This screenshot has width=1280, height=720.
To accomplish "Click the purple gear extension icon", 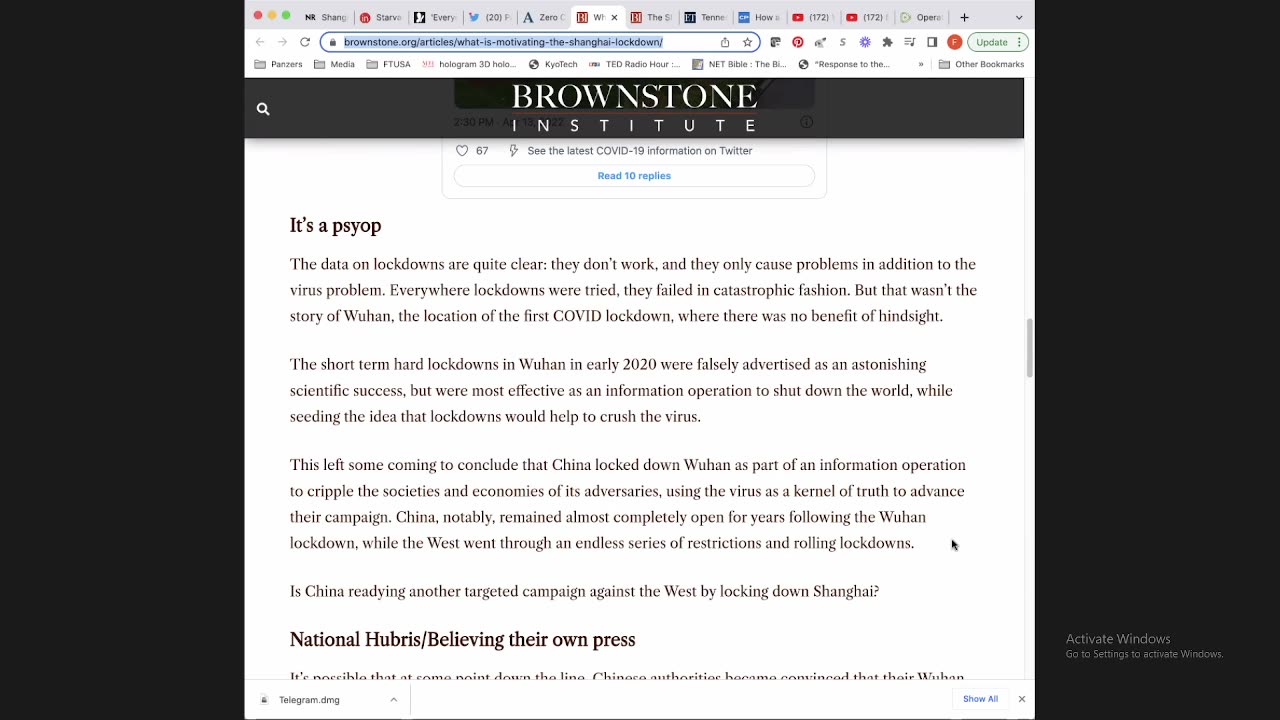I will [x=865, y=42].
